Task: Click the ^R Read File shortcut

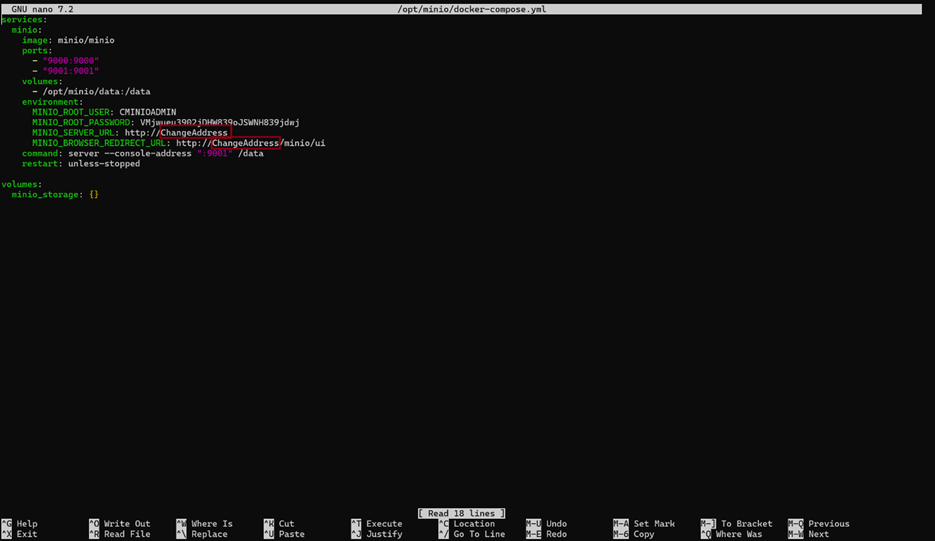Action: click(x=120, y=534)
